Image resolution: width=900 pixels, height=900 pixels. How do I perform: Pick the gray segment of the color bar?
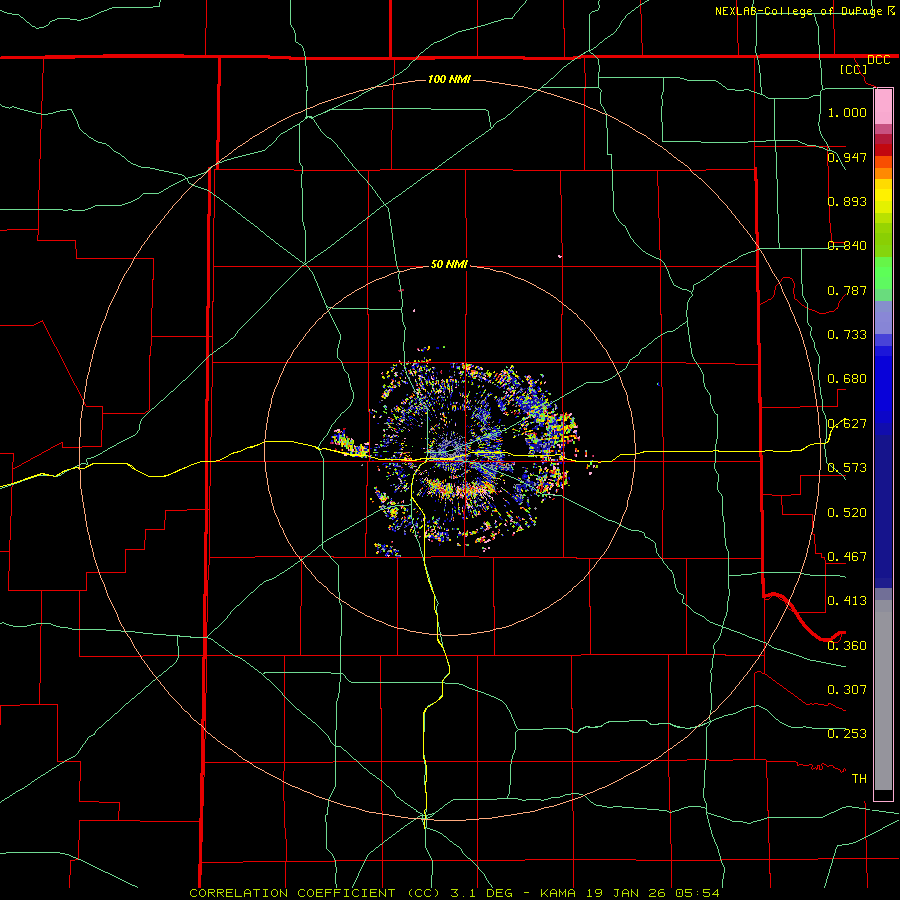click(x=883, y=695)
